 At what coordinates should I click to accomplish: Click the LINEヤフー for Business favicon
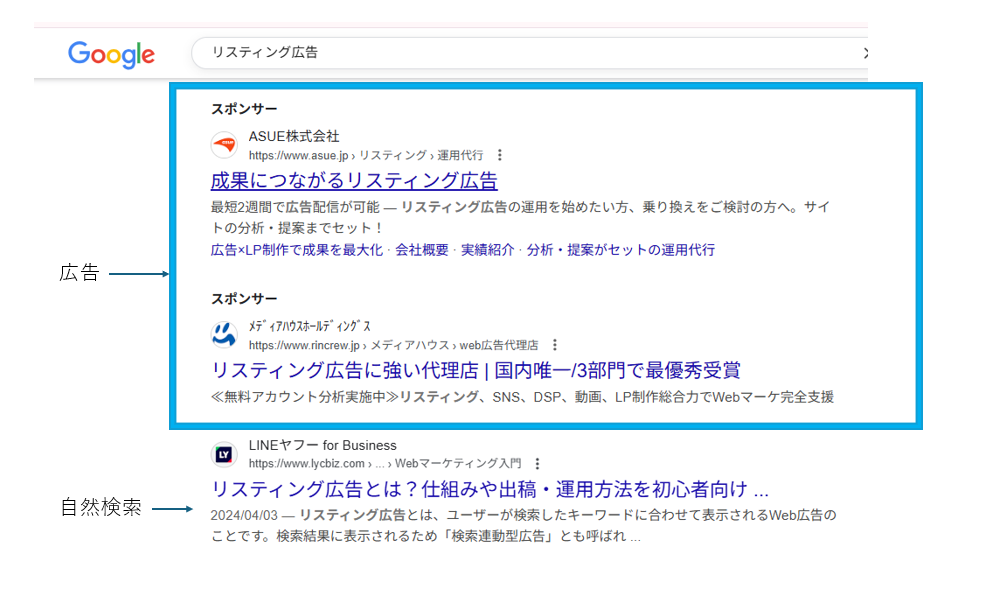coord(224,454)
